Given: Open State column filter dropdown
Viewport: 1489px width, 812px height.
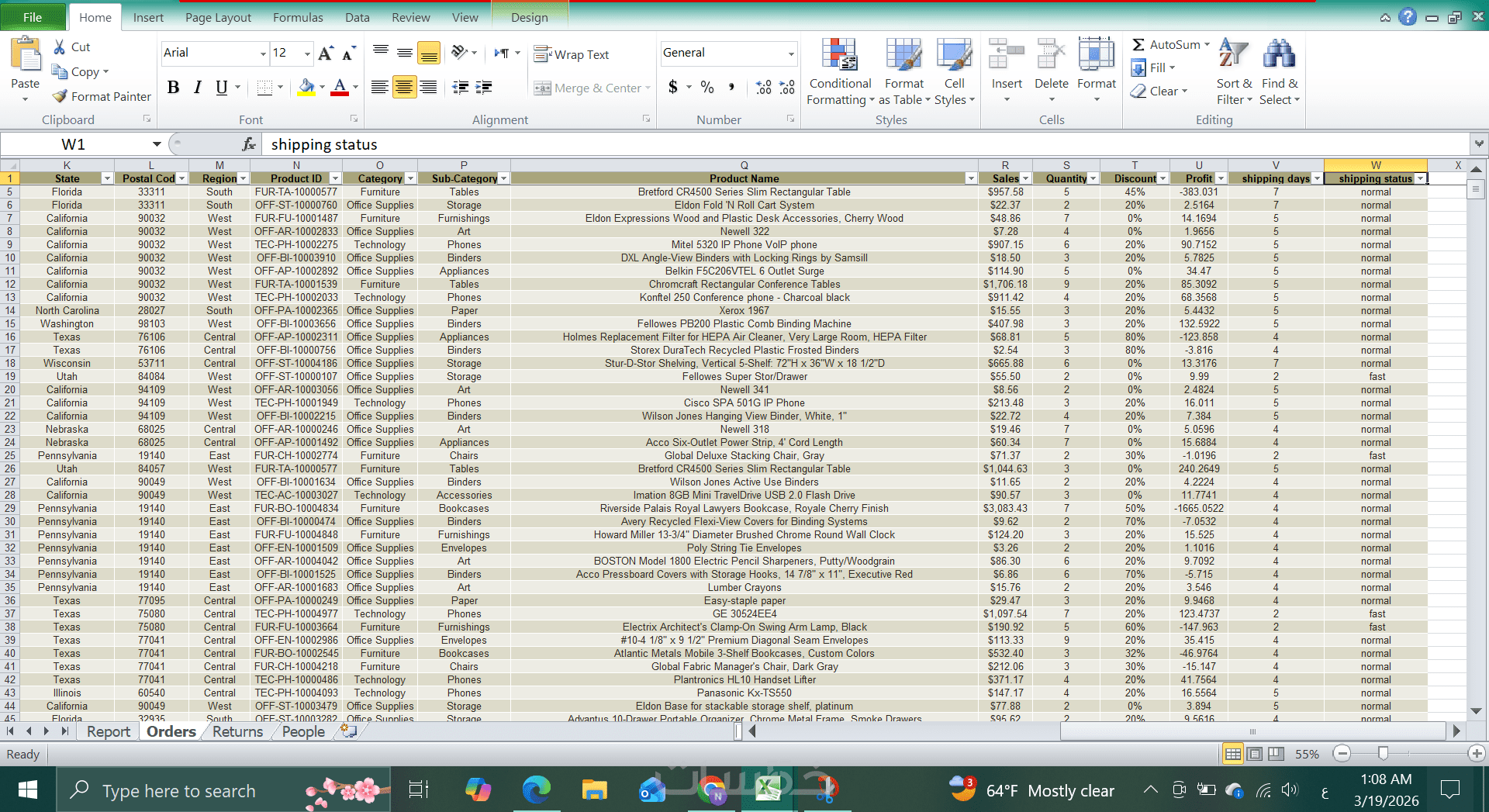Looking at the screenshot, I should (x=107, y=178).
